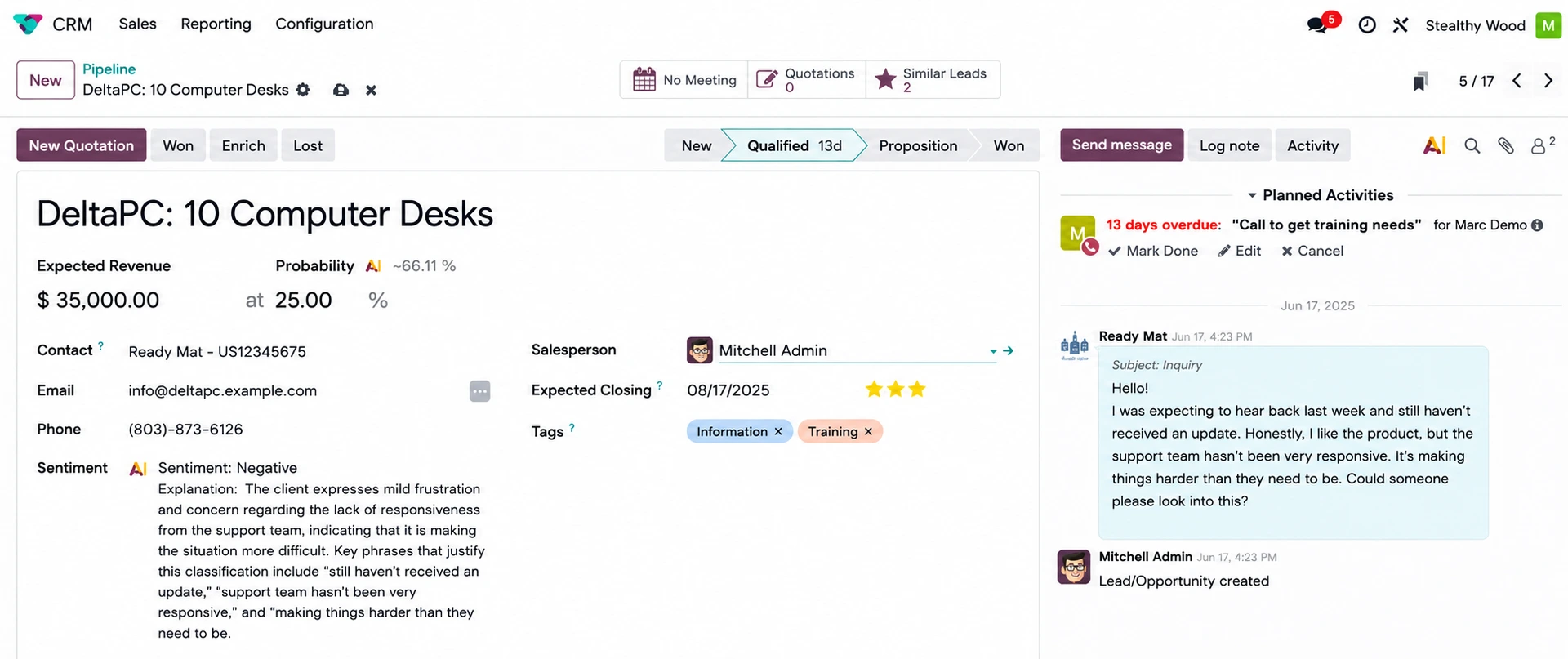1568x659 pixels.
Task: Open the Reporting menu
Action: pyautogui.click(x=216, y=24)
